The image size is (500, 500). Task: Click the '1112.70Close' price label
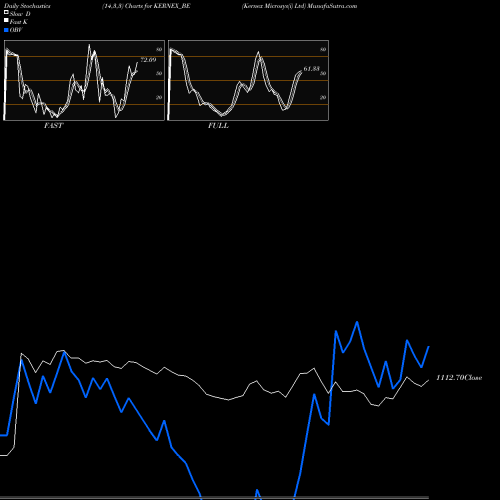(459, 378)
